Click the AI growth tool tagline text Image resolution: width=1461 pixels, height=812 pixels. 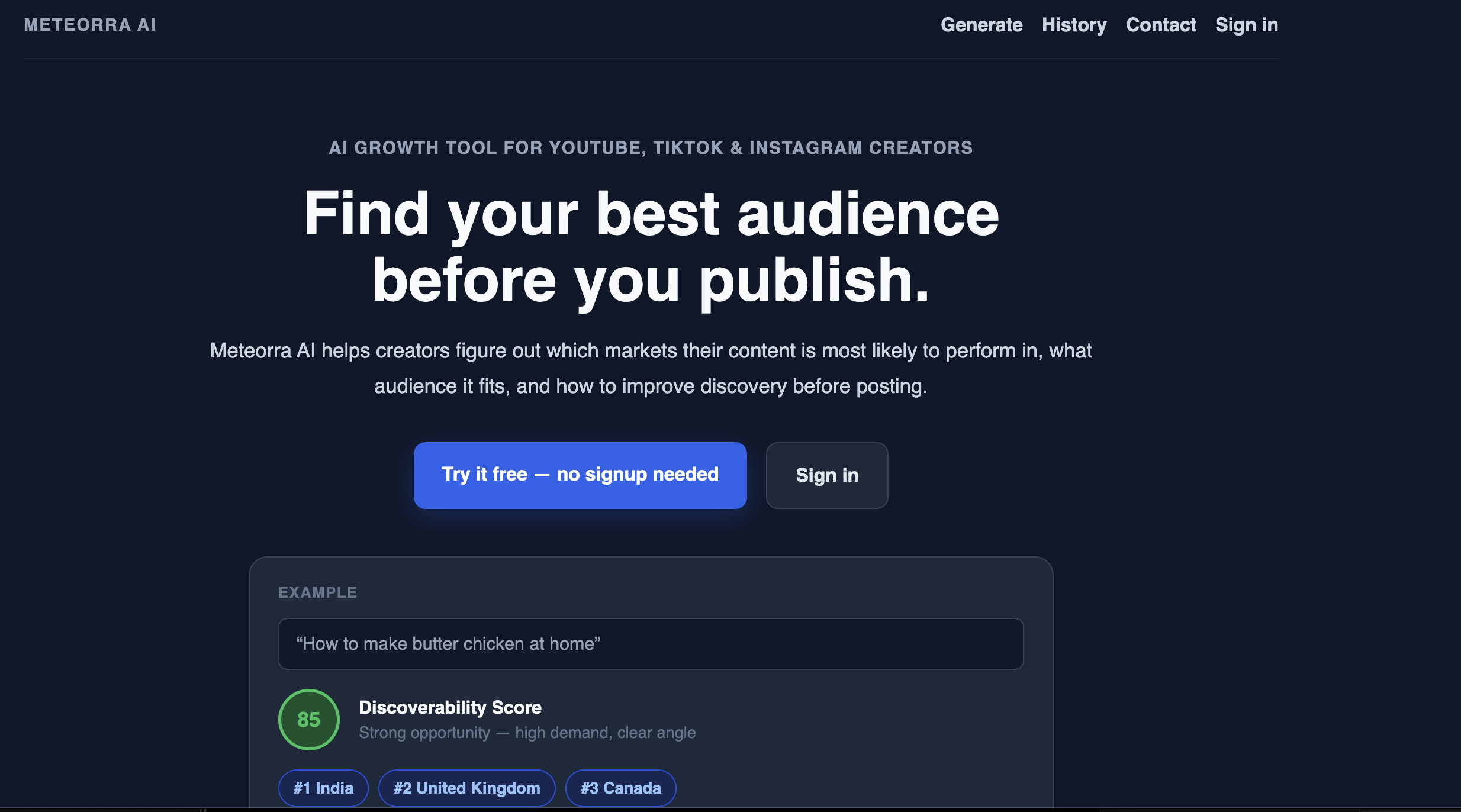[x=651, y=147]
